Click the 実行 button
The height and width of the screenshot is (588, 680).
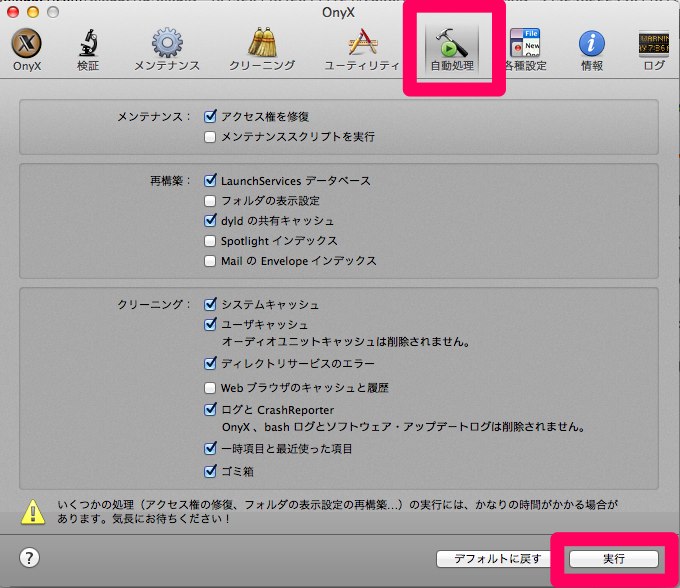point(614,559)
